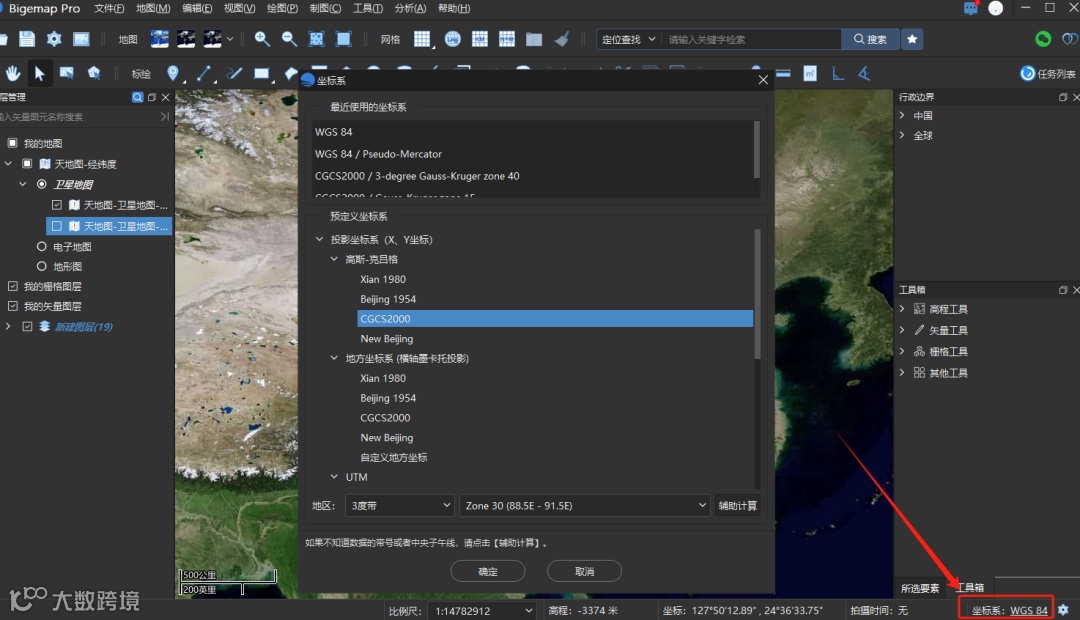
Task: Open the message notification icon in the title bar
Action: click(x=970, y=8)
